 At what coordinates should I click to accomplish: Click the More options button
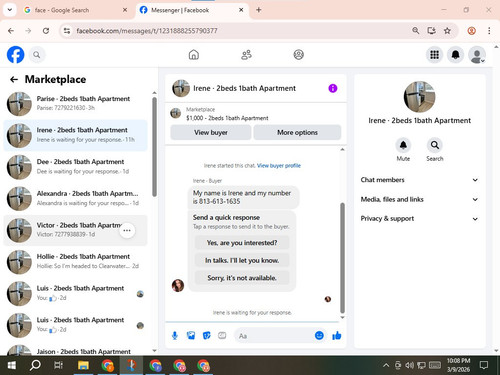297,132
